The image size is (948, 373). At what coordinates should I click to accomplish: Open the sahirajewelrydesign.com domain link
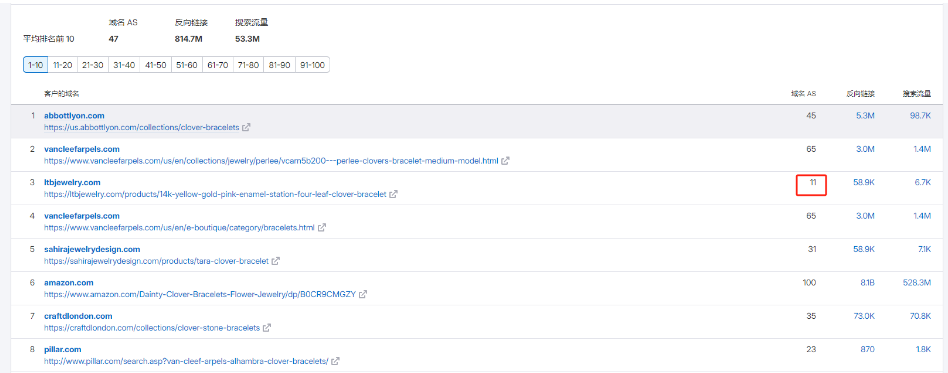(92, 249)
